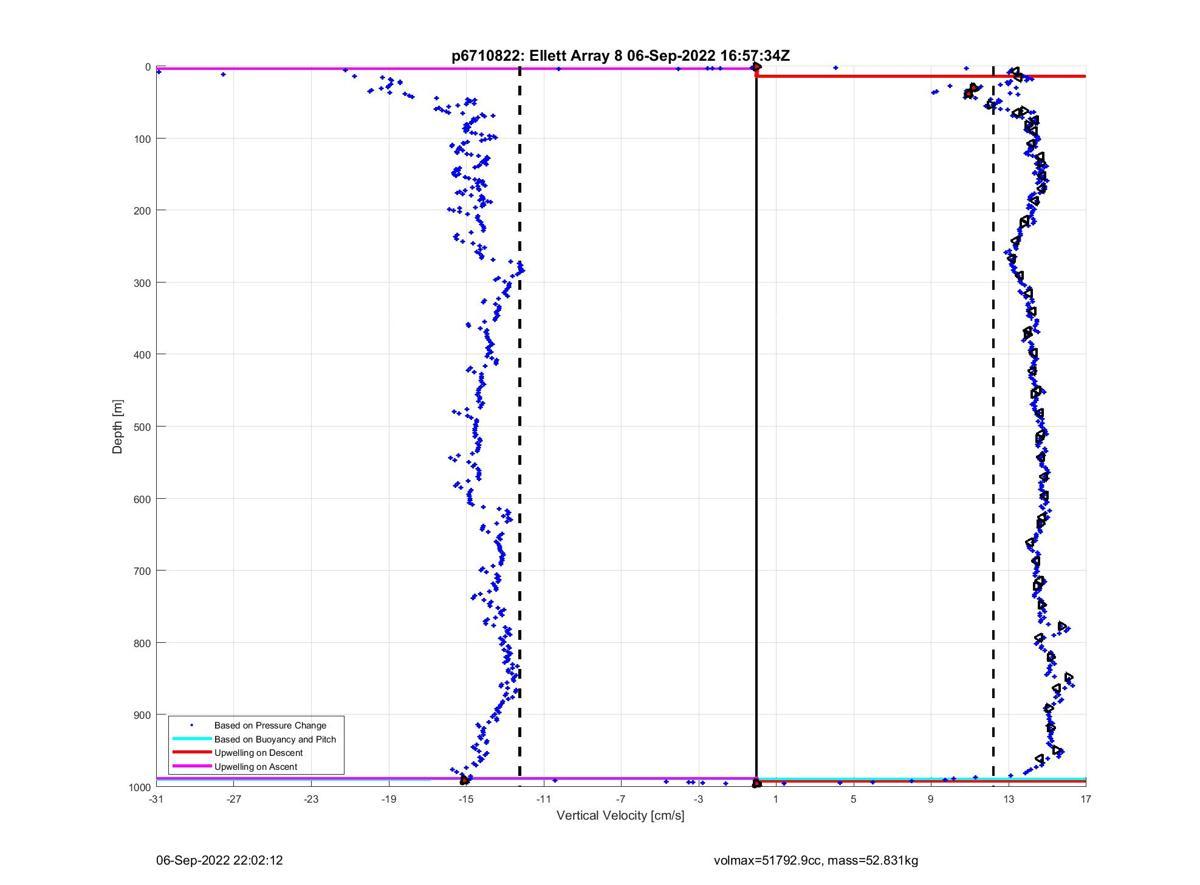
Task: Click the red horizontal upwelling line near the top right
Action: [x=921, y=76]
